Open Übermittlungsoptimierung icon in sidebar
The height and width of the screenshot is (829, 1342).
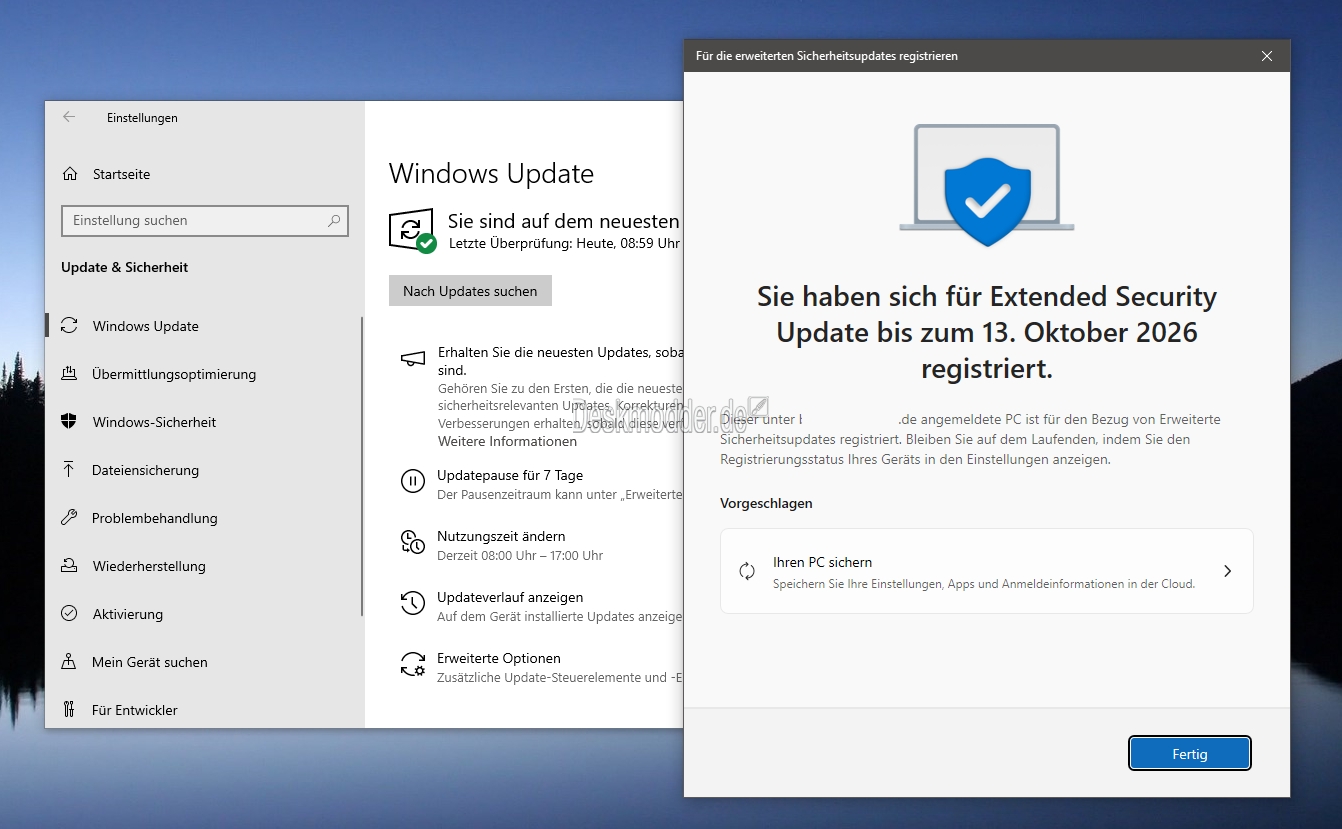(69, 374)
